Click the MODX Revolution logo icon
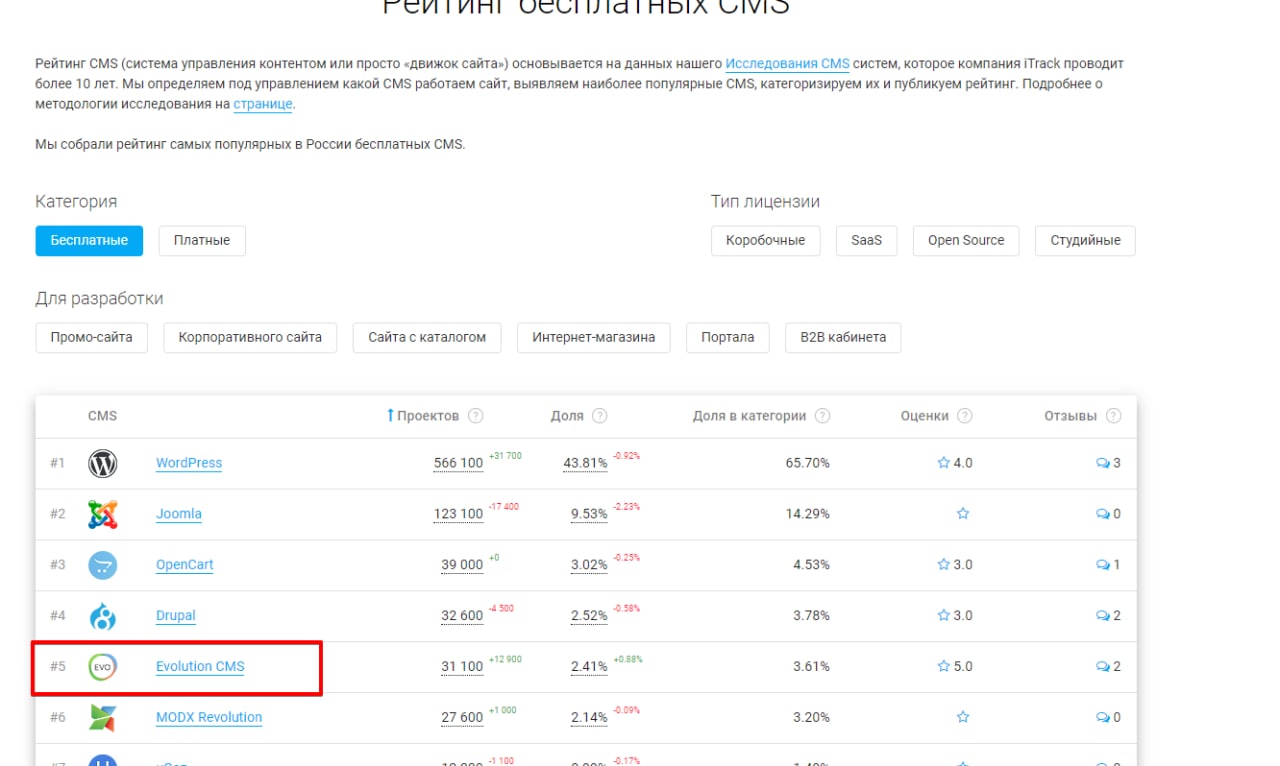 coord(103,717)
